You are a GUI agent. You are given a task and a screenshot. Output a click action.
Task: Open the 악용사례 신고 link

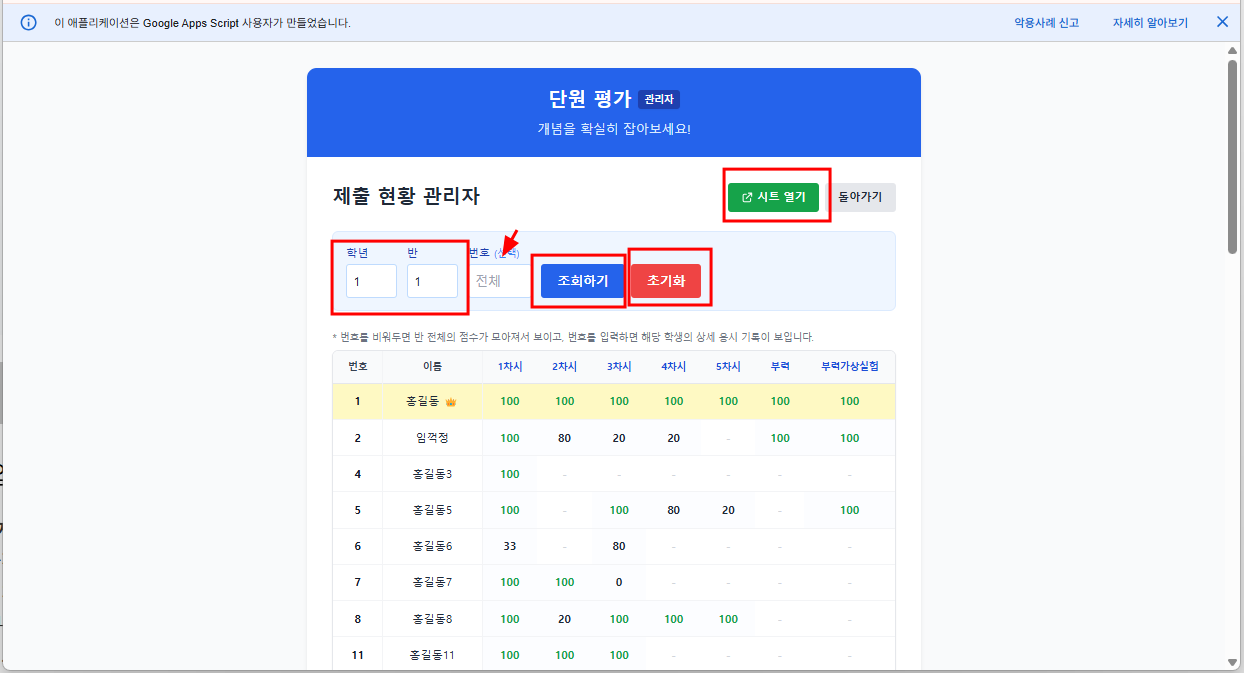[x=1046, y=22]
